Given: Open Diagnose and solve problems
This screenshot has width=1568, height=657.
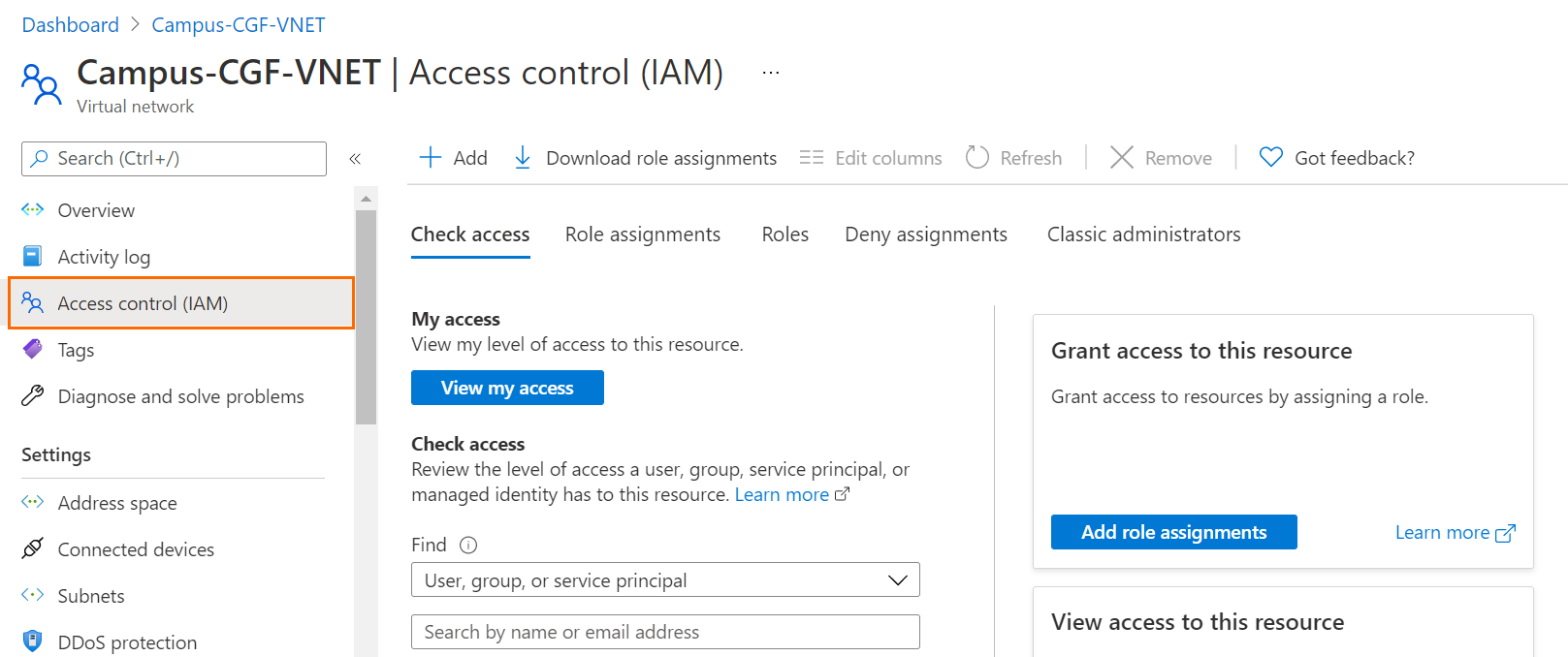Looking at the screenshot, I should click(181, 395).
